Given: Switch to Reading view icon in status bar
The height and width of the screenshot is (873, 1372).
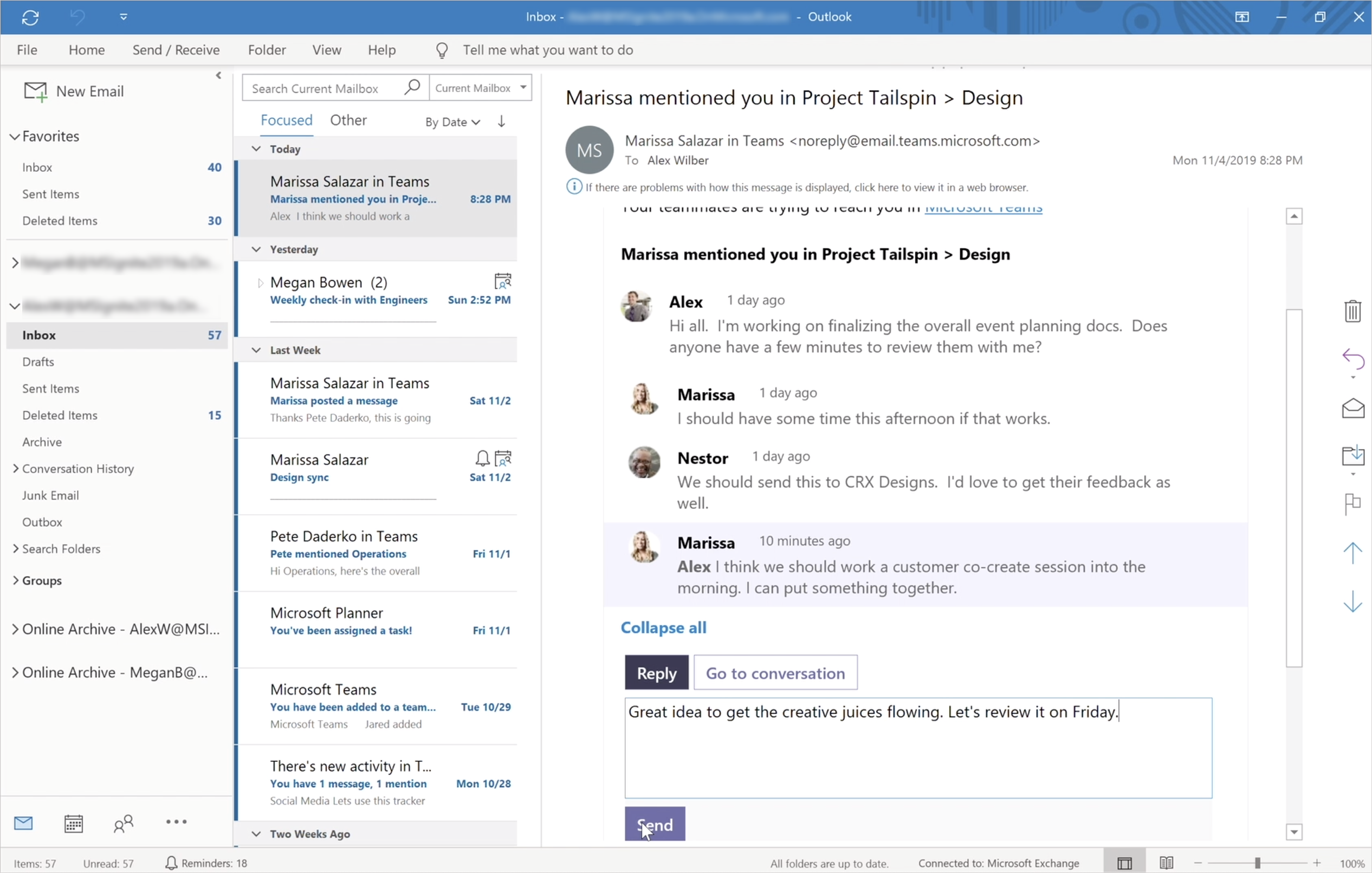Looking at the screenshot, I should [1166, 863].
